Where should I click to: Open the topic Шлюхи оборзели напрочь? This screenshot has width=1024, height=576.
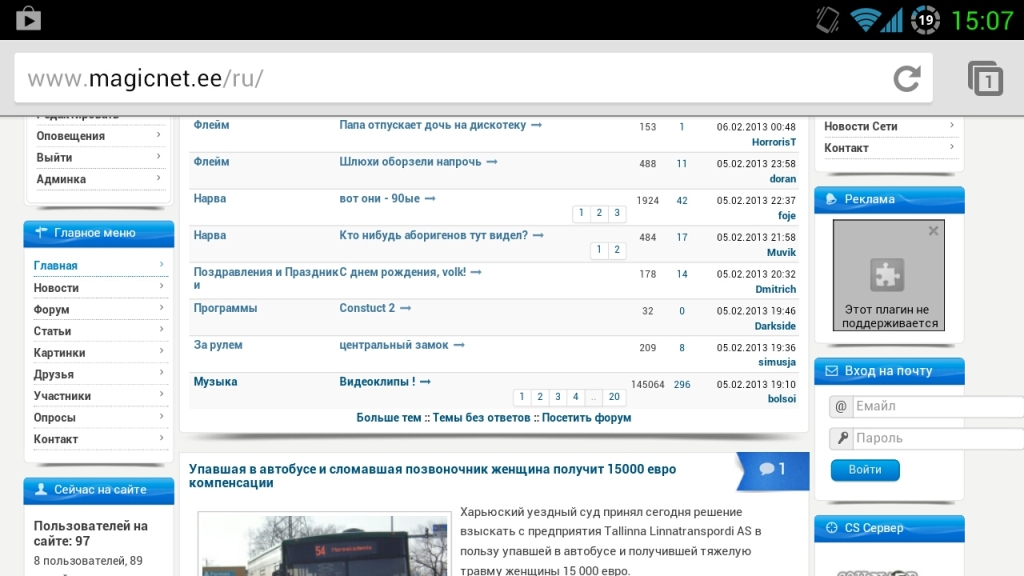(x=410, y=162)
